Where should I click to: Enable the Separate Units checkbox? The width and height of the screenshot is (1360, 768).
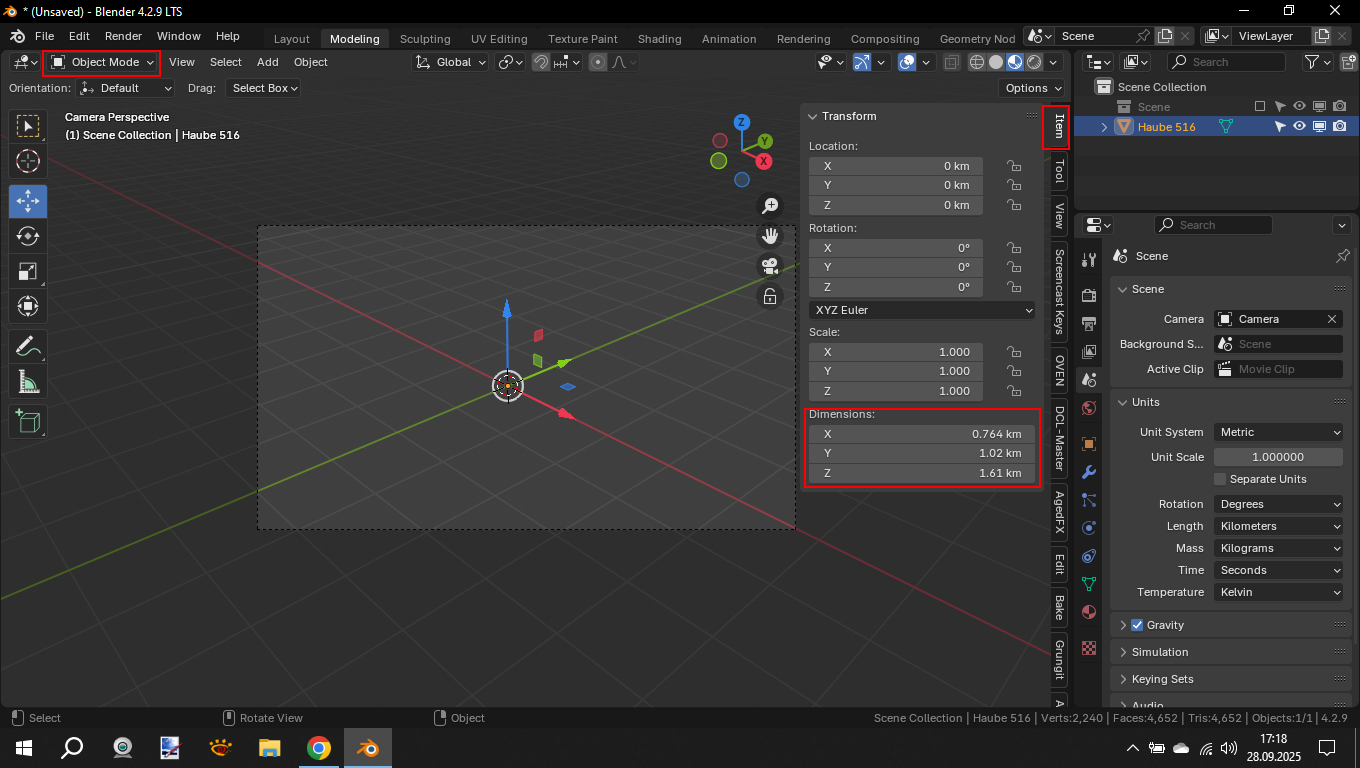(1220, 479)
